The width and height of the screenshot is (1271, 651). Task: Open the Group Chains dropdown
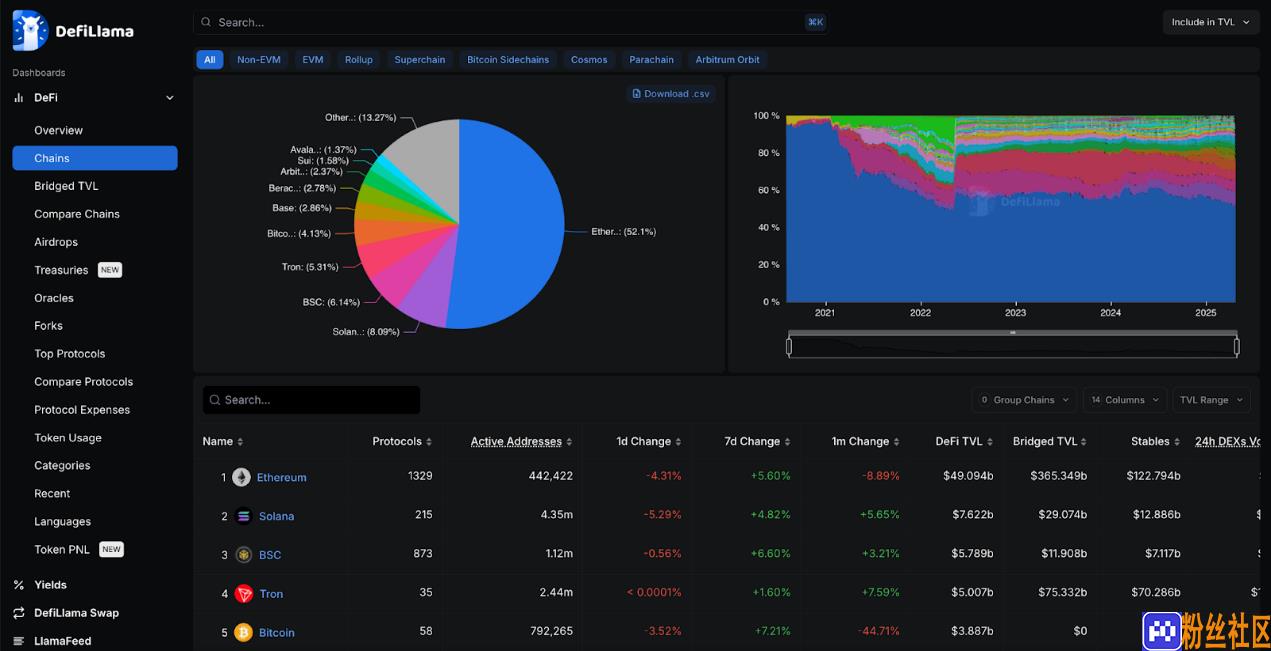[1024, 400]
